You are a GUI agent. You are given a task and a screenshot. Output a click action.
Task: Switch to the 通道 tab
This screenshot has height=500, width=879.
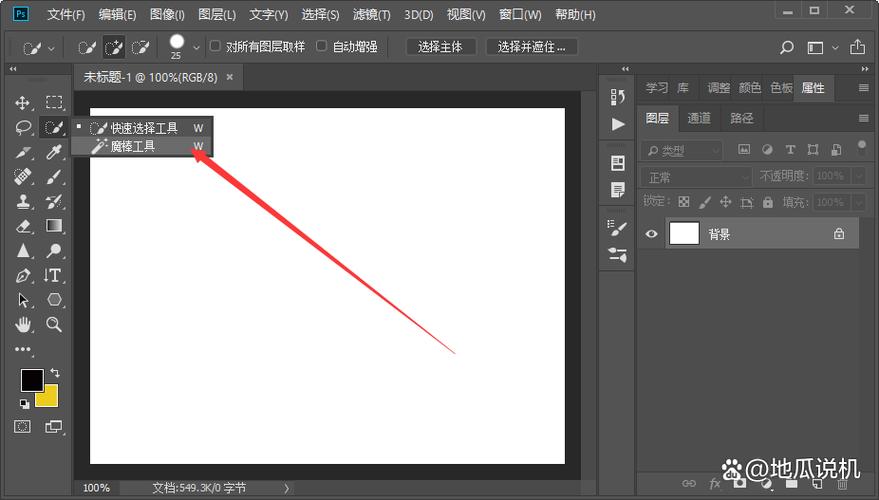[x=699, y=118]
